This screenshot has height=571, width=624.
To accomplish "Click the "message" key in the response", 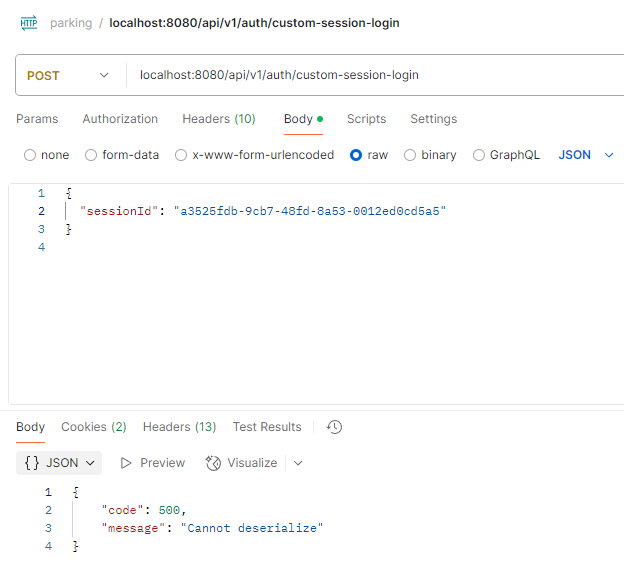I will (133, 528).
